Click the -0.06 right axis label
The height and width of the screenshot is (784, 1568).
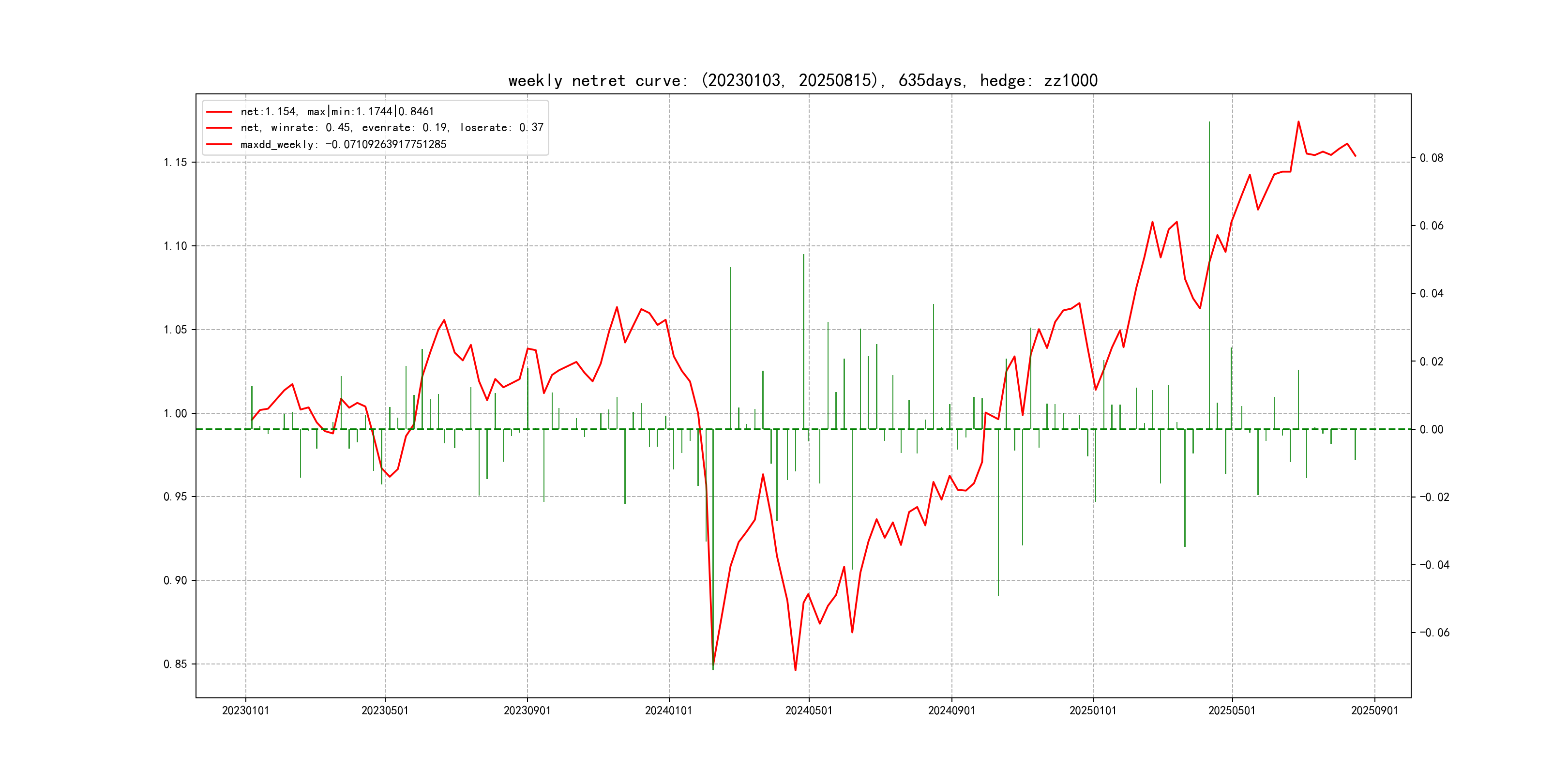point(1434,633)
